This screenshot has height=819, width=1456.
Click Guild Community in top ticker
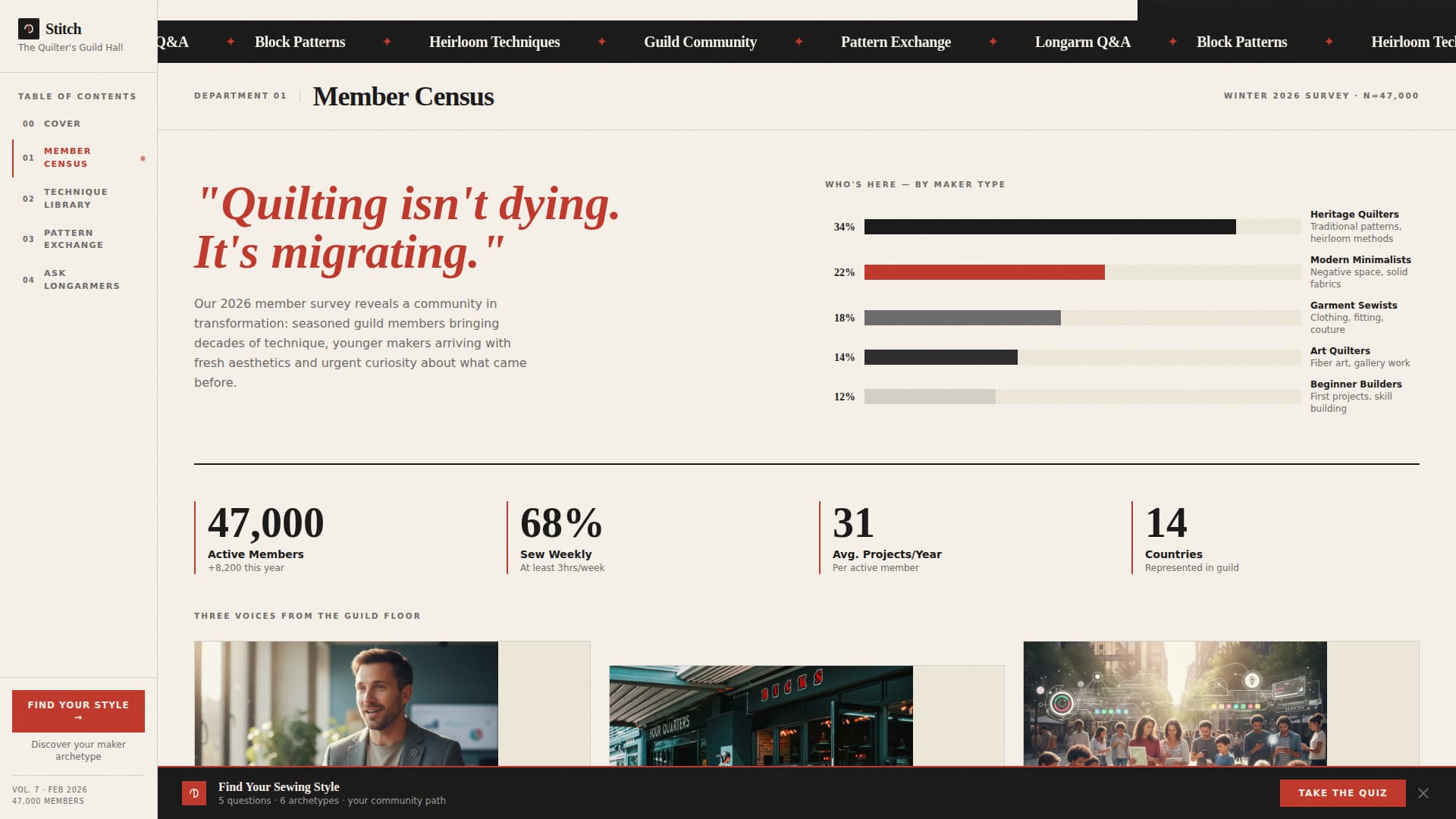point(700,42)
